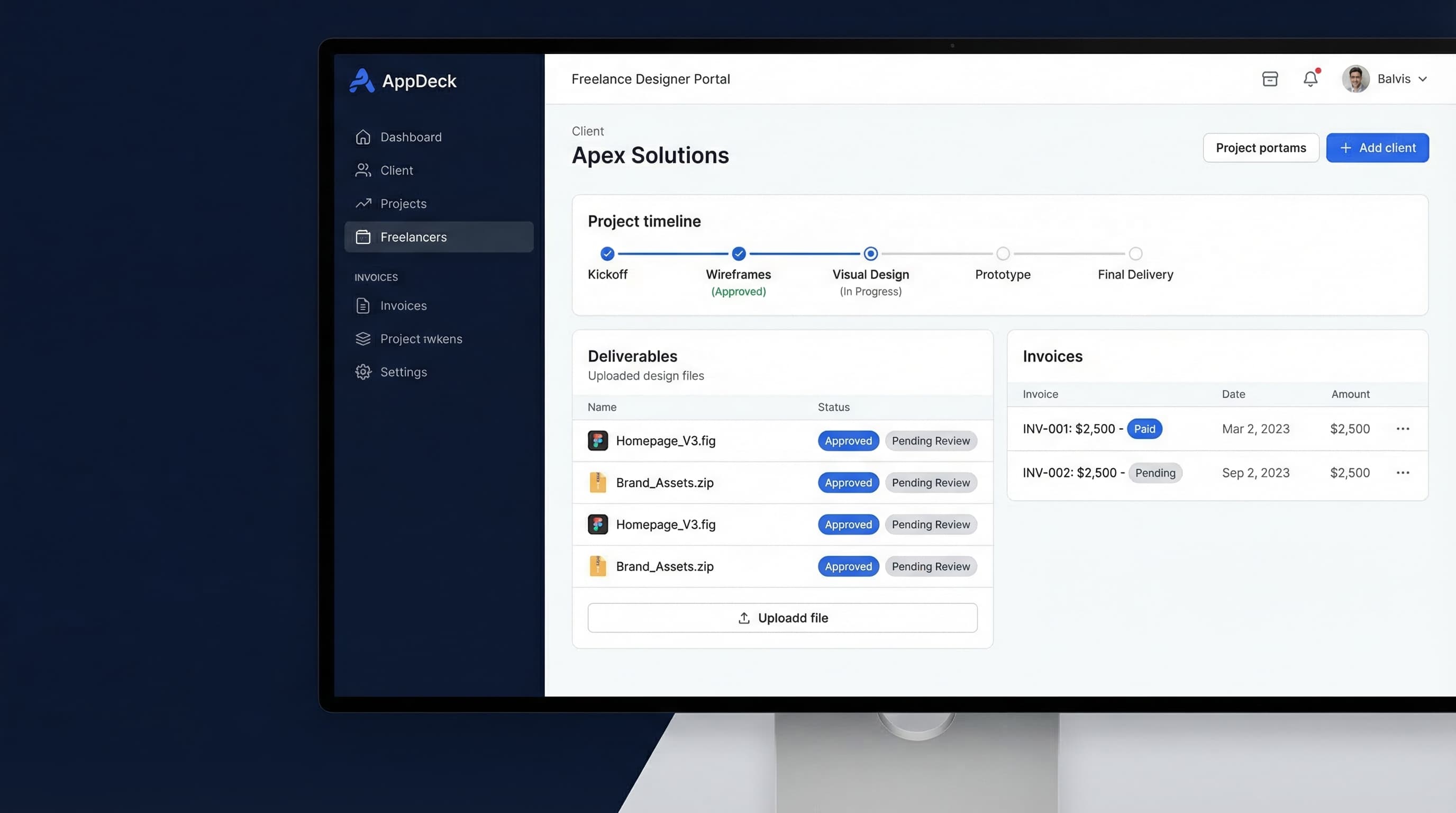Open the archive box icon in header
Image resolution: width=1456 pixels, height=813 pixels.
point(1270,78)
